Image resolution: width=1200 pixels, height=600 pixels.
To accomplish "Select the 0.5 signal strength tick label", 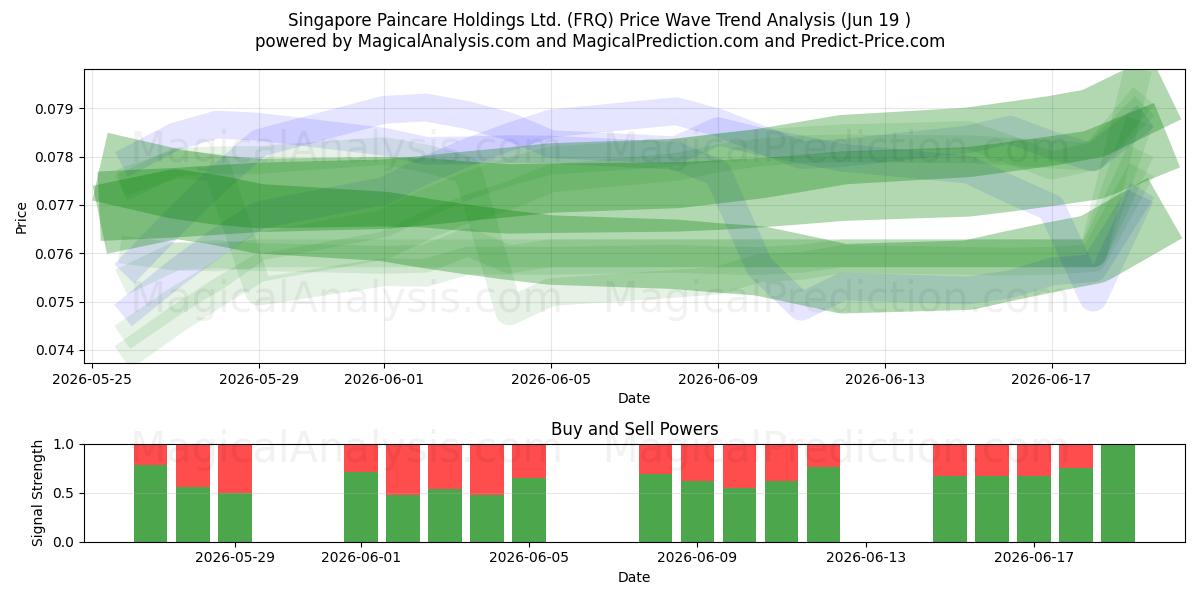I will pos(66,493).
